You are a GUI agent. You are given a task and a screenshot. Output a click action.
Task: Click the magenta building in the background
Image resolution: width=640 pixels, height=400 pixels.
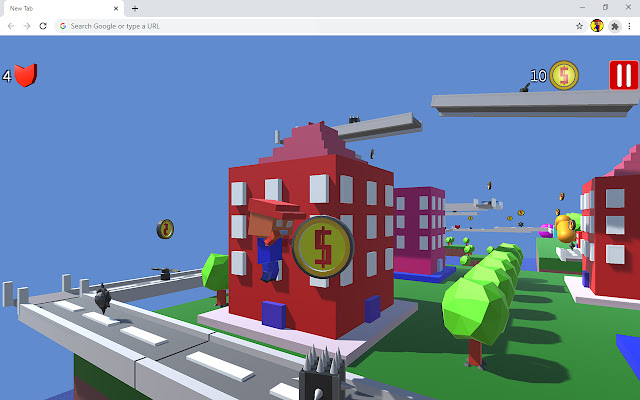419,231
